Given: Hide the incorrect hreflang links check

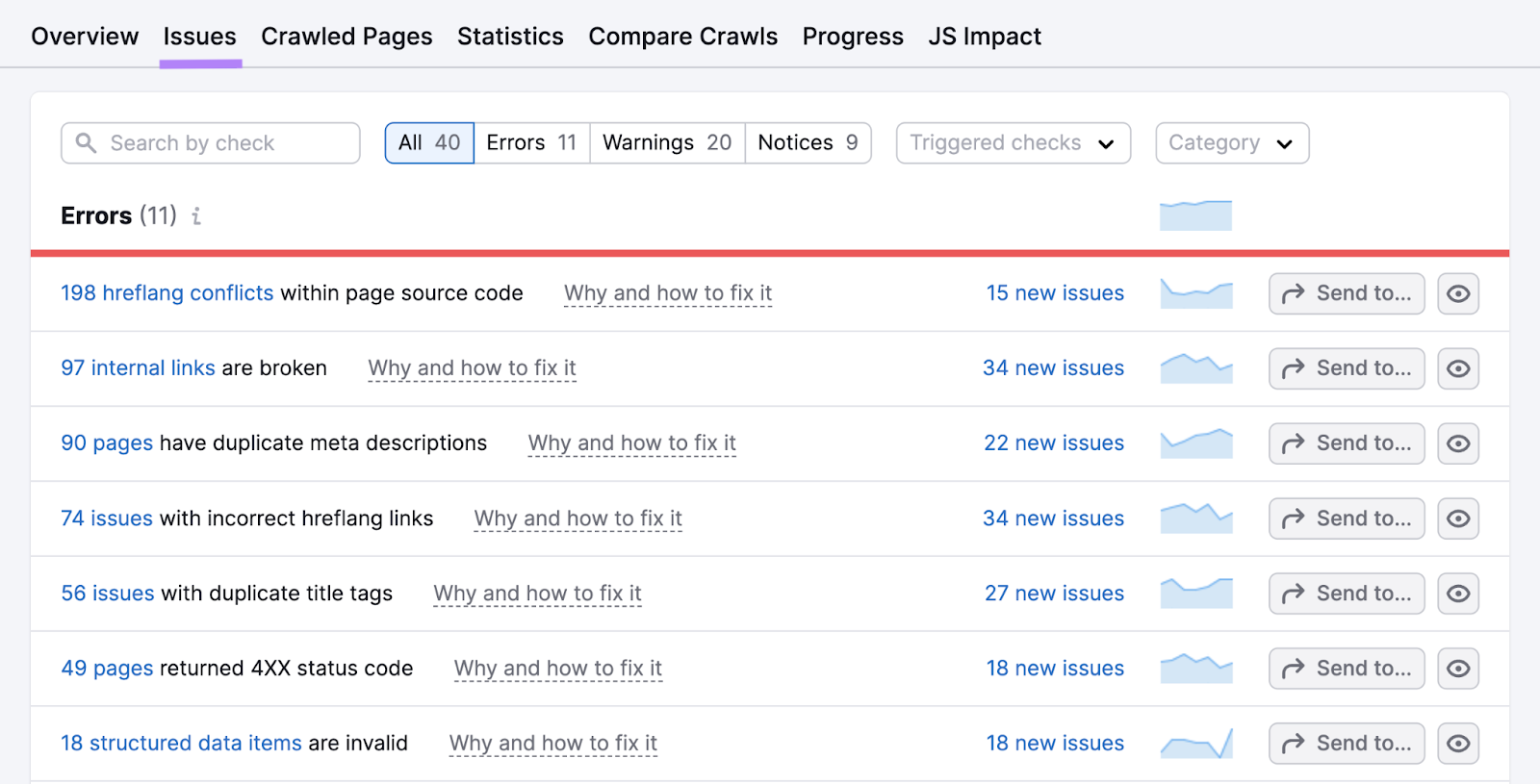Looking at the screenshot, I should tap(1458, 518).
